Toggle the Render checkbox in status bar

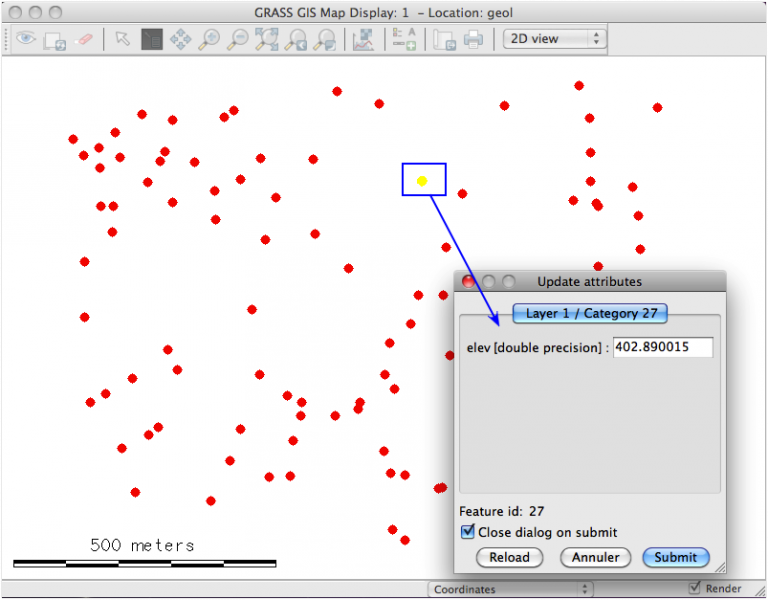click(x=696, y=588)
